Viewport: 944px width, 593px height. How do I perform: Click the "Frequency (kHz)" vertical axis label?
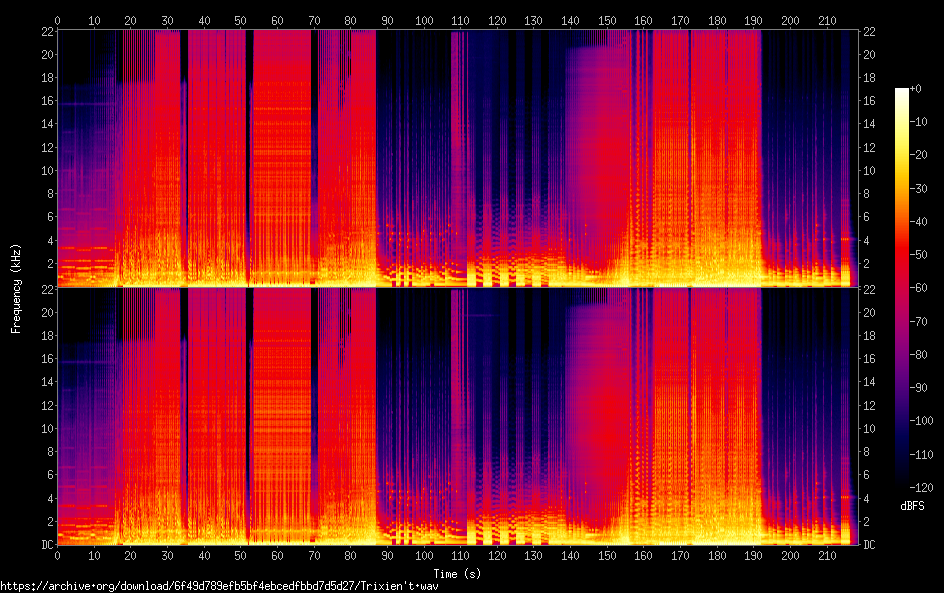(x=16, y=288)
